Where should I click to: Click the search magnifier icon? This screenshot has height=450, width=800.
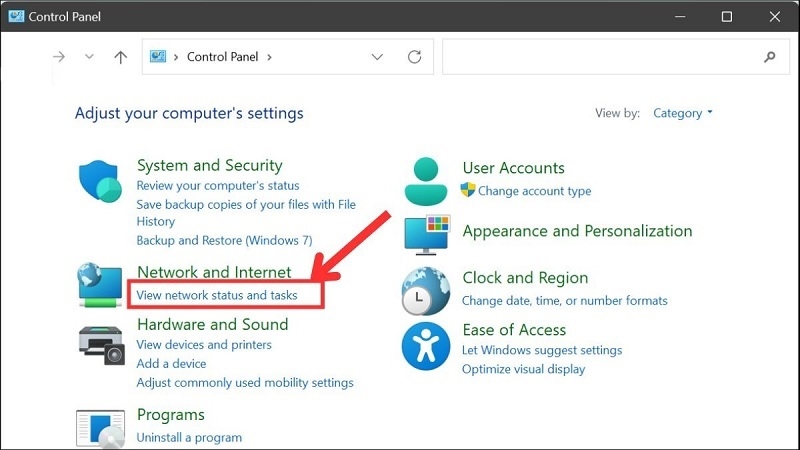pos(769,57)
